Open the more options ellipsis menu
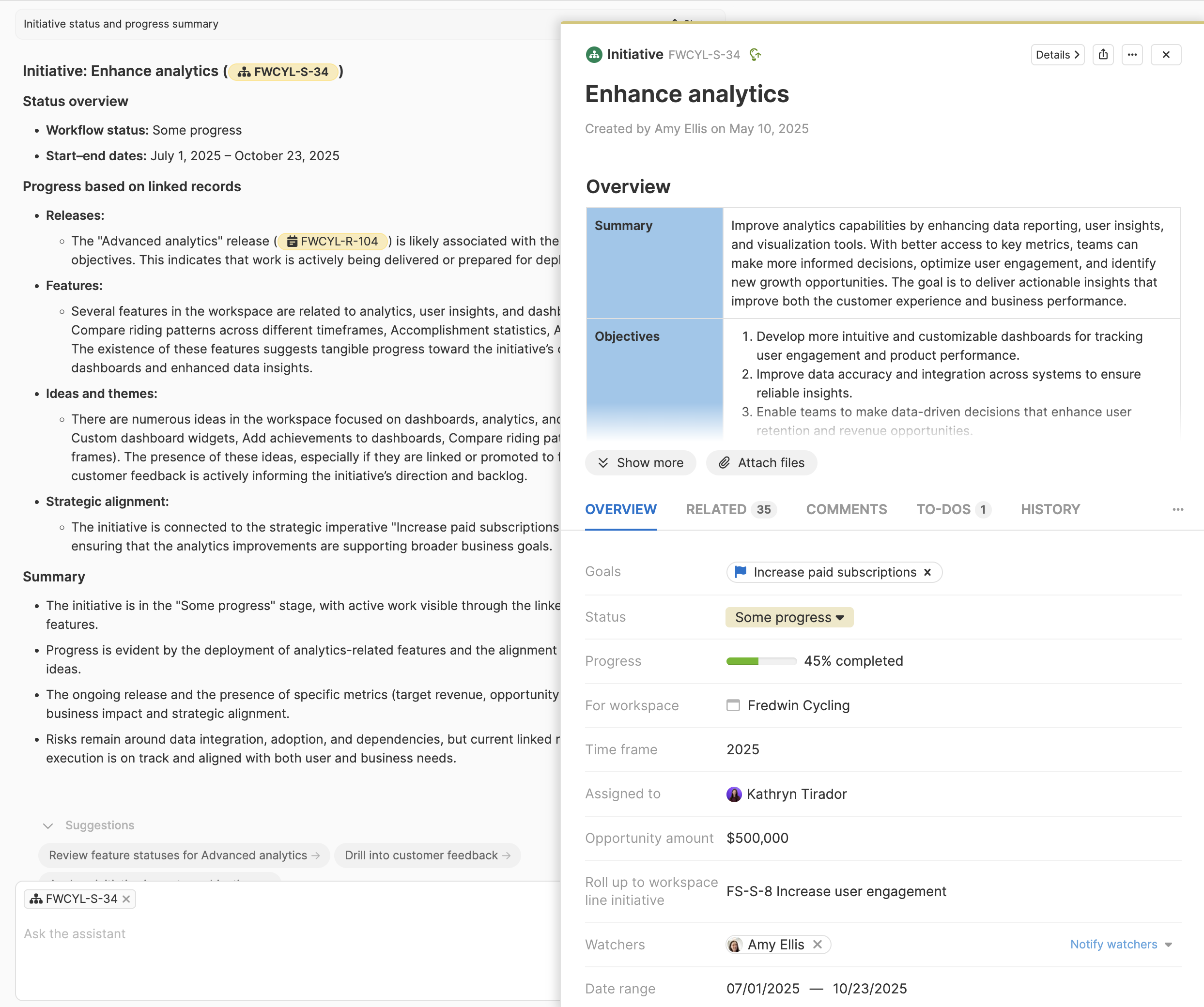This screenshot has height=1007, width=1204. click(1132, 54)
